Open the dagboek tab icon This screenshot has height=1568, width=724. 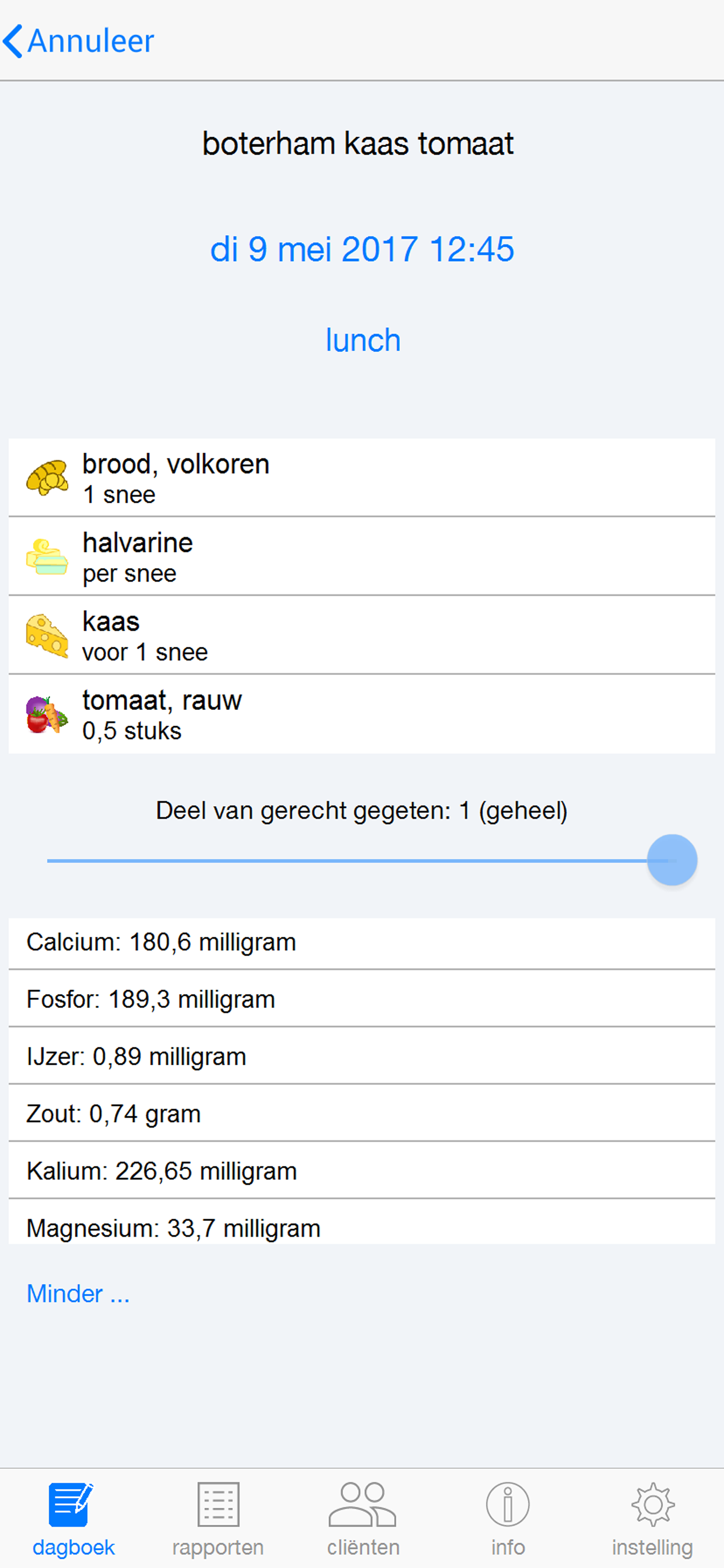pyautogui.click(x=71, y=1504)
